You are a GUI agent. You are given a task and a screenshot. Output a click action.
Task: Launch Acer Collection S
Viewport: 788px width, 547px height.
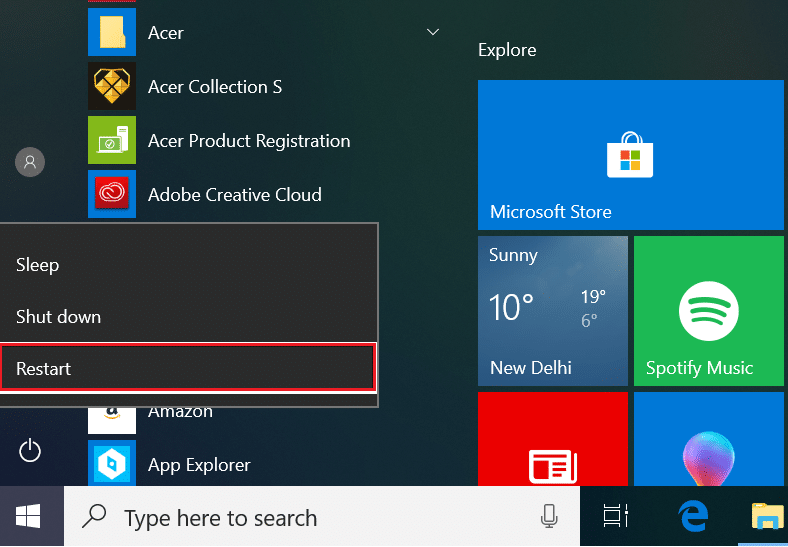point(214,87)
